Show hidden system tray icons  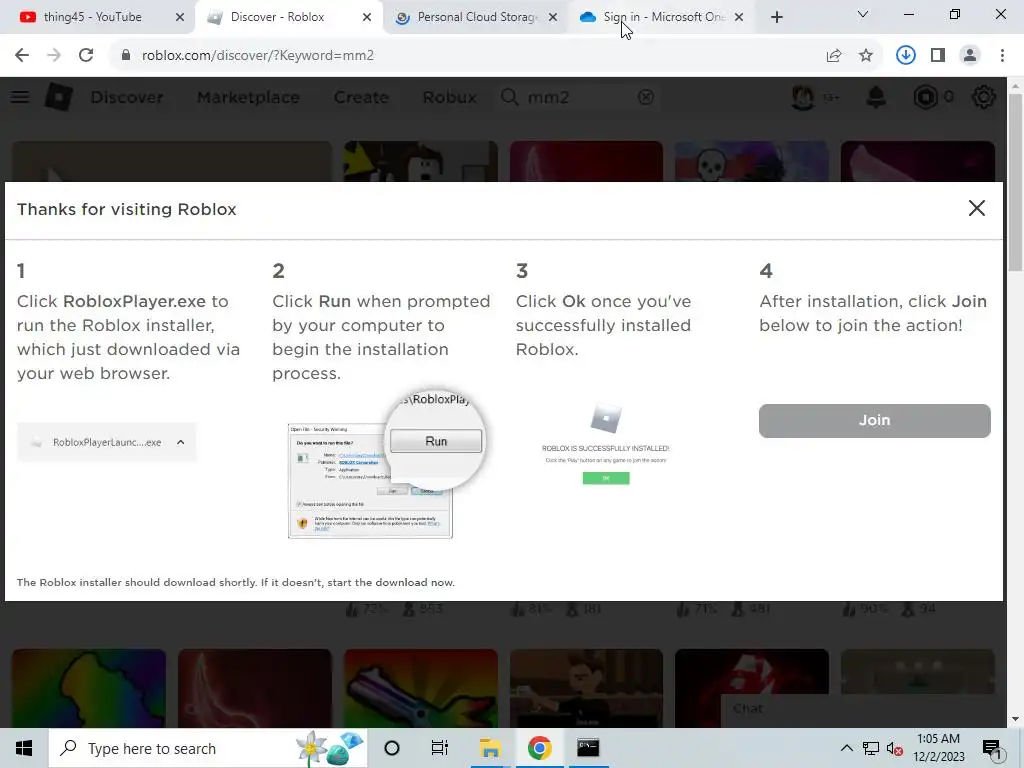click(x=846, y=748)
